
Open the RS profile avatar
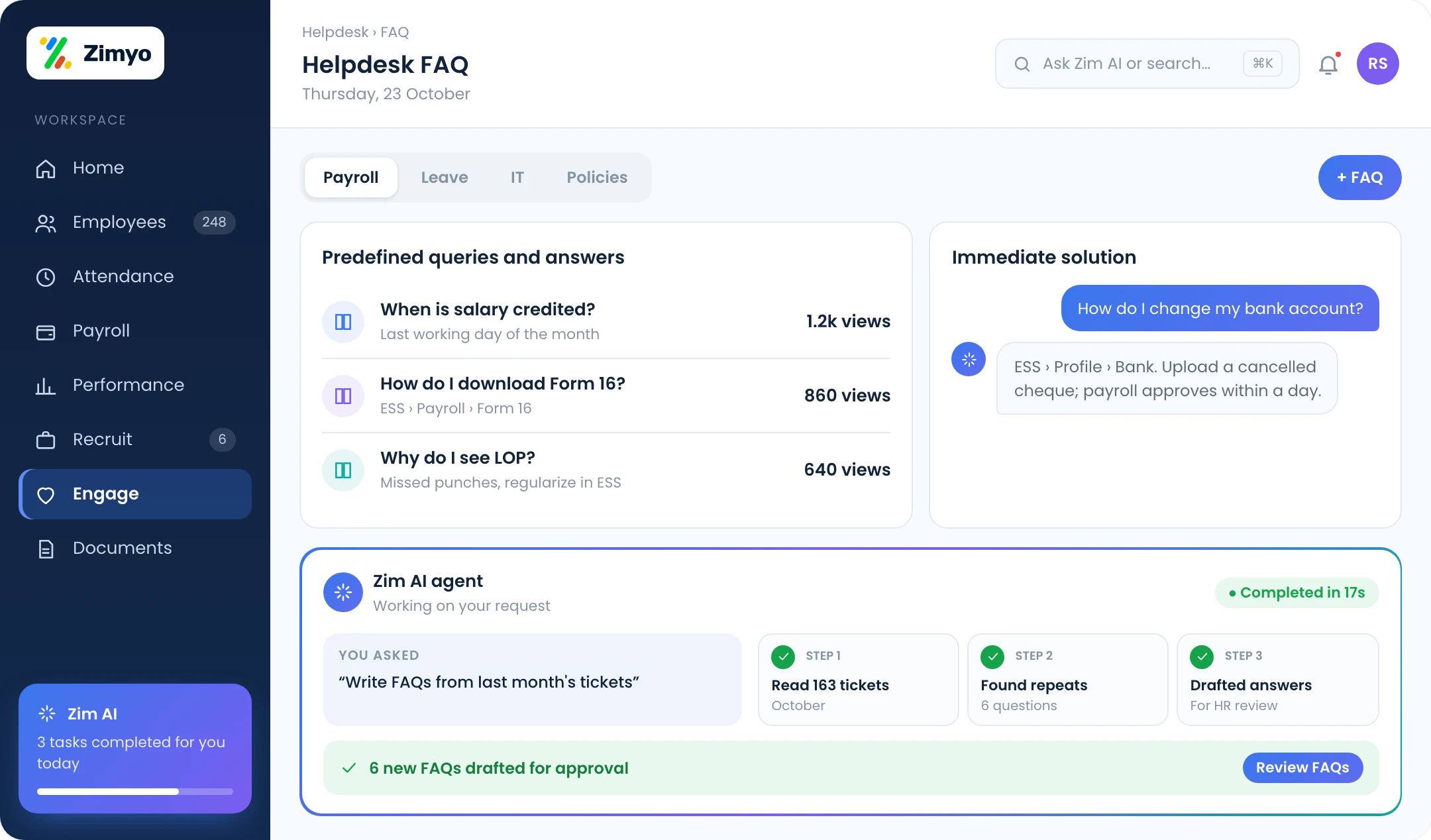pyautogui.click(x=1378, y=64)
